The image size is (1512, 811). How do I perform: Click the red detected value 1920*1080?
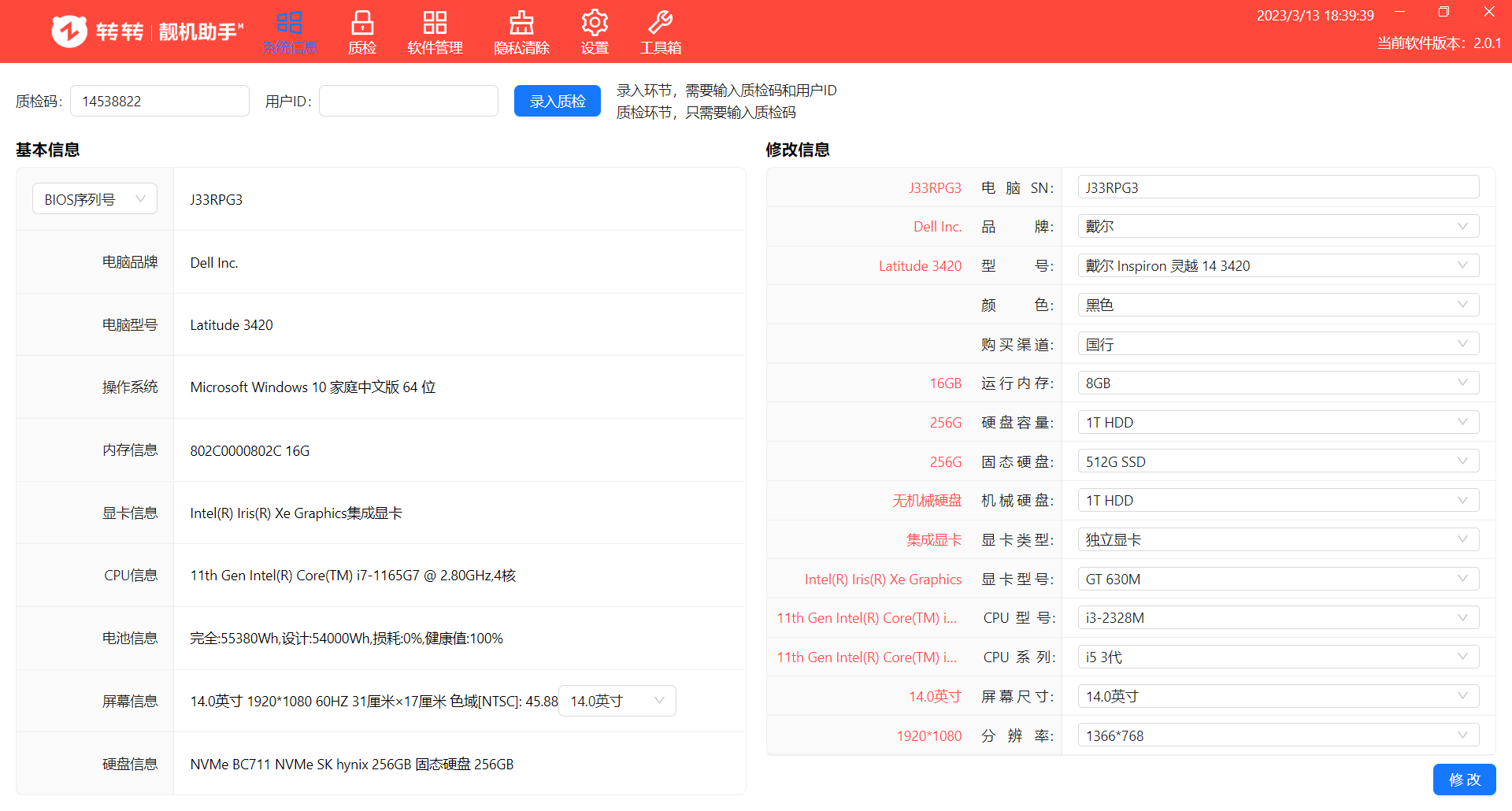click(x=929, y=736)
